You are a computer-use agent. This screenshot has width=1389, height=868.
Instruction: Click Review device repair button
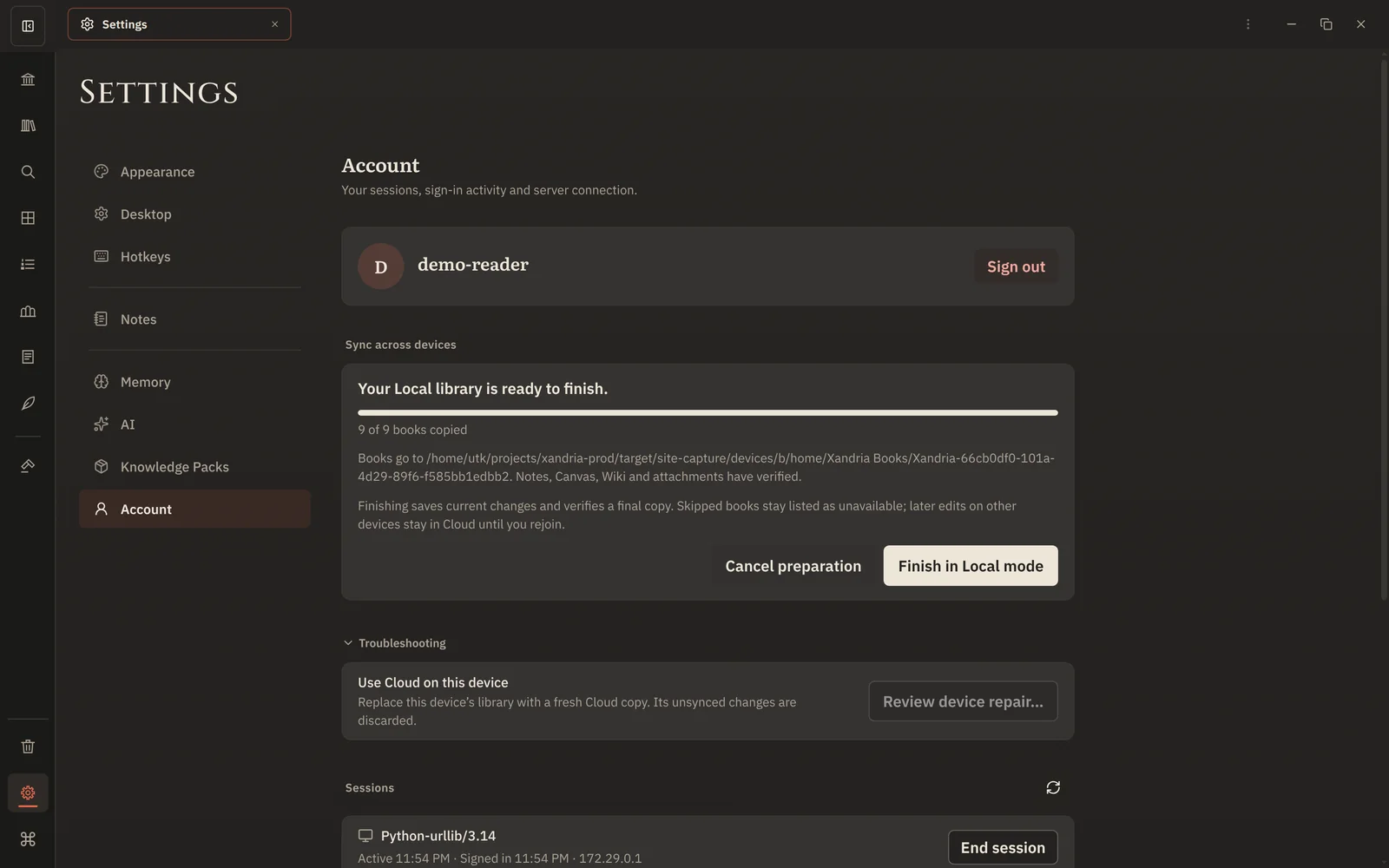coord(963,701)
